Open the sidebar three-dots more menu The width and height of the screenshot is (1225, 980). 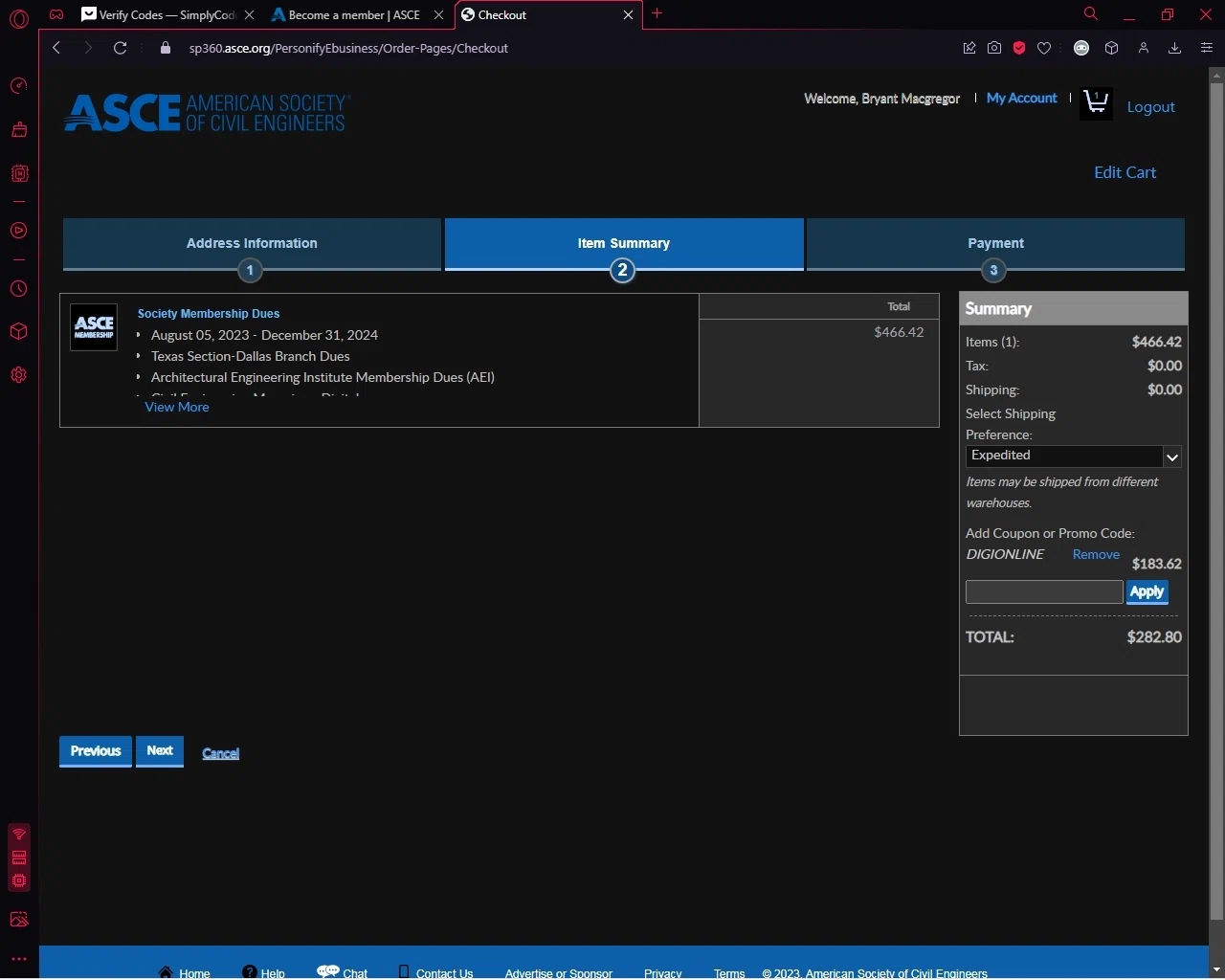[18, 959]
